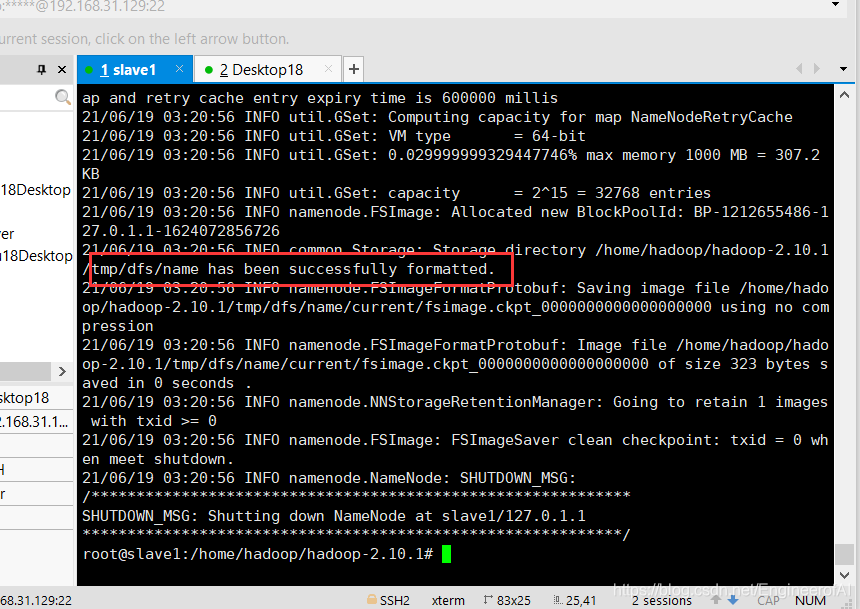The image size is (860, 609).
Task: Close the slave1 tab
Action: pyautogui.click(x=179, y=69)
